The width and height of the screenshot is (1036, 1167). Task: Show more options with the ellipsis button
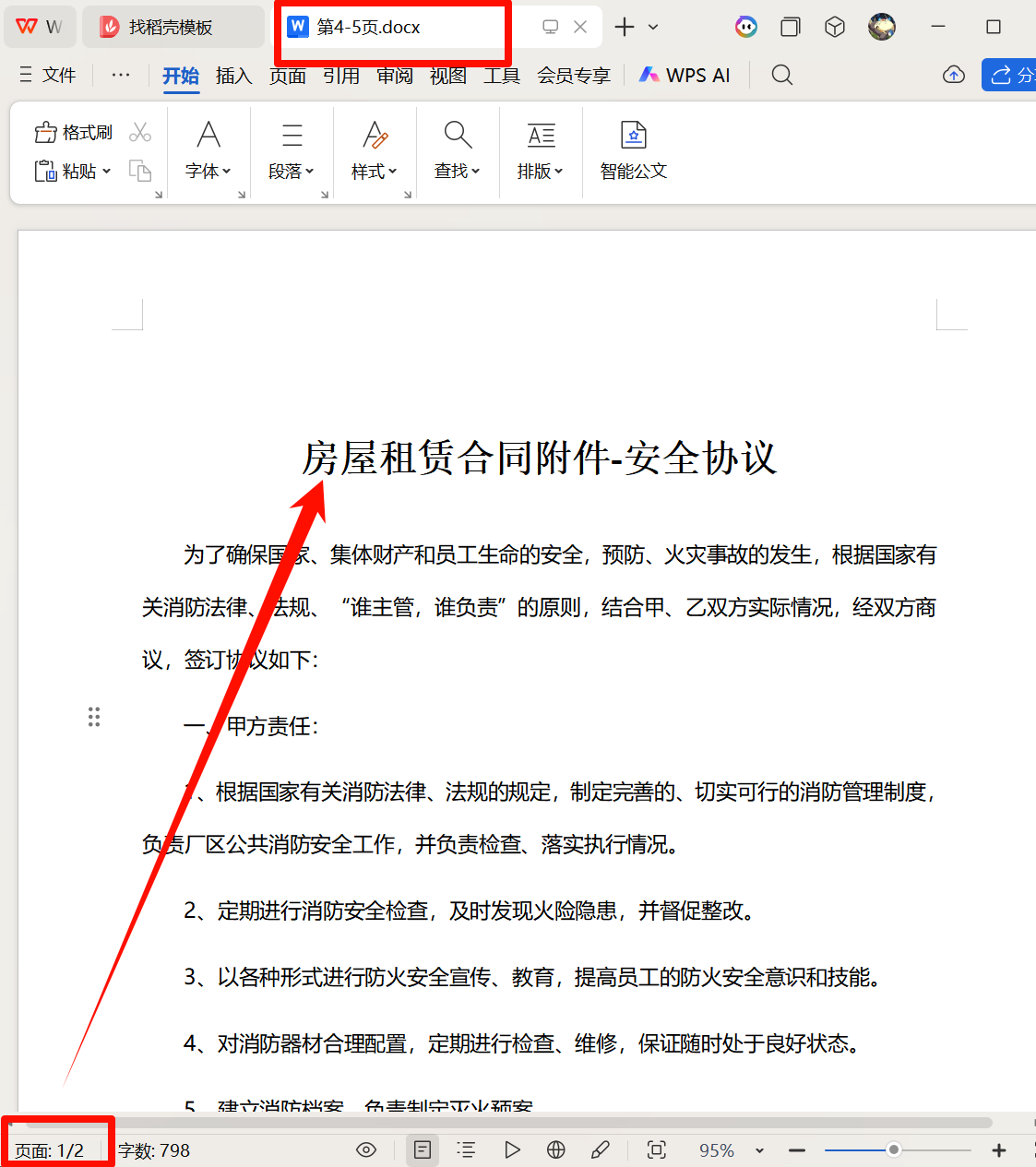(121, 75)
